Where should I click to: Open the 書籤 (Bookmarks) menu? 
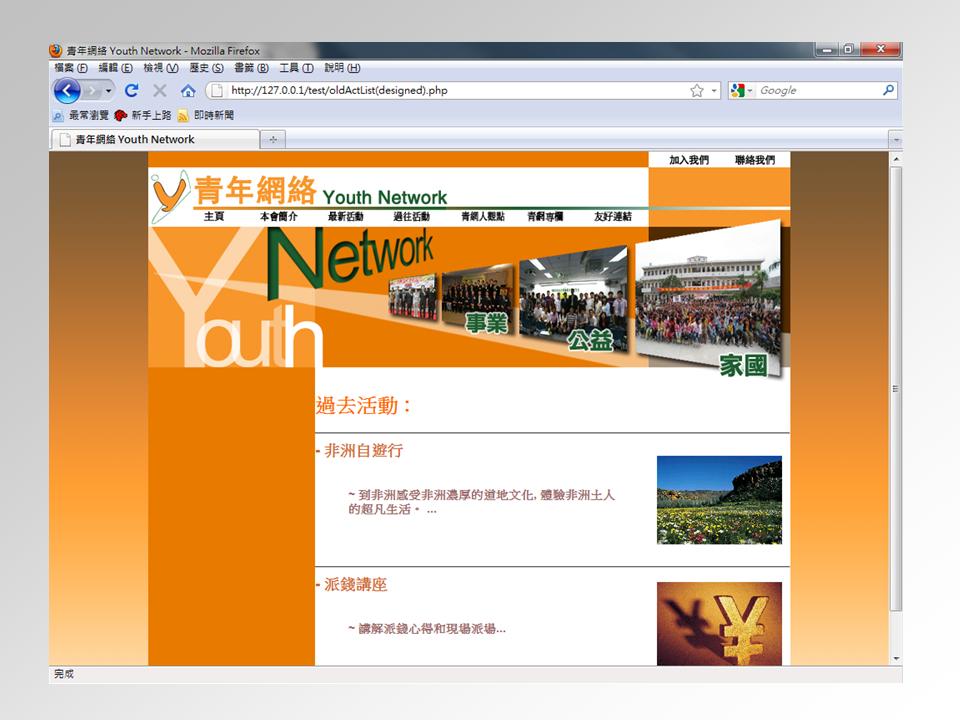pyautogui.click(x=251, y=68)
